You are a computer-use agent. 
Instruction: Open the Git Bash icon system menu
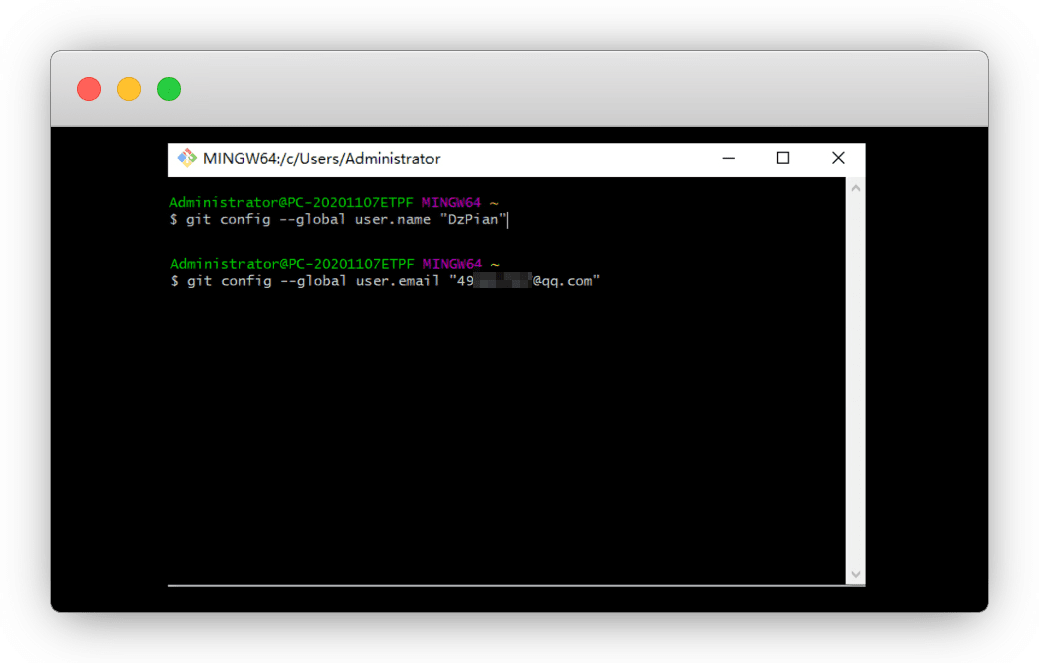tap(186, 158)
